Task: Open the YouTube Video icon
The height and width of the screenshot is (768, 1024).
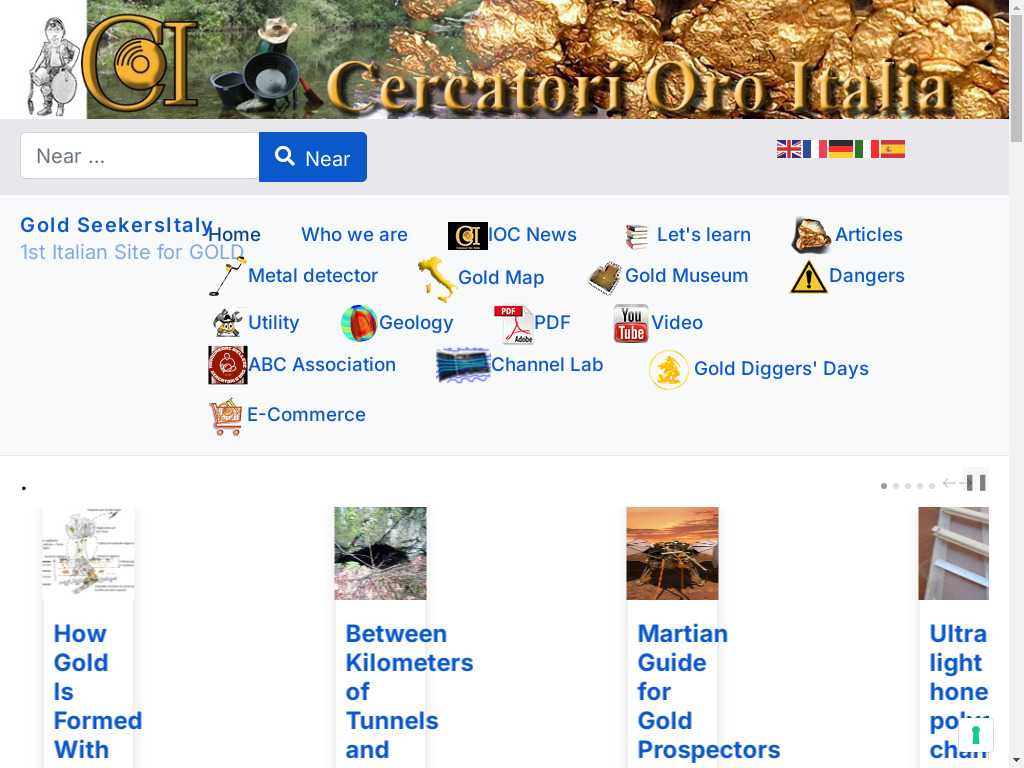Action: (631, 323)
